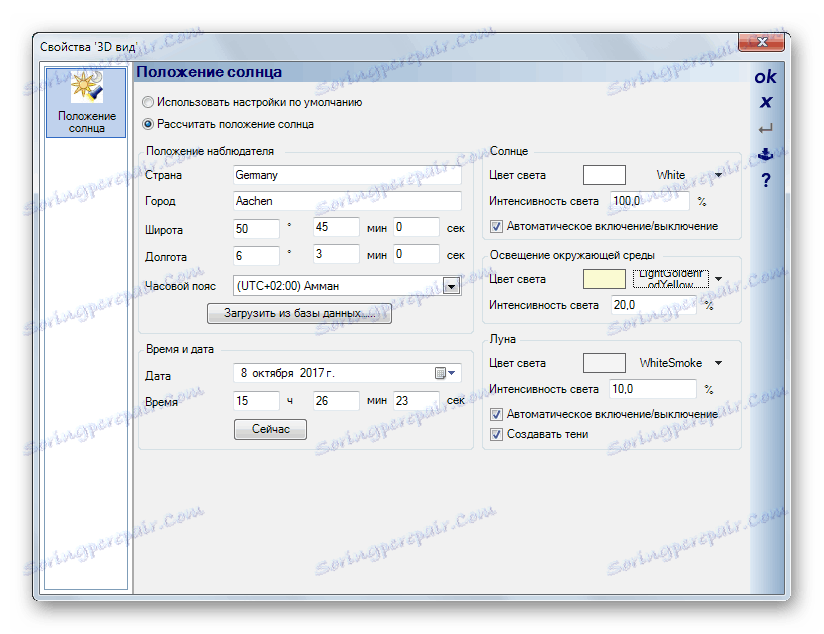This screenshot has width=824, height=634.
Task: Toggle sun Автоматическое включение/выключение checkbox
Action: [496, 227]
